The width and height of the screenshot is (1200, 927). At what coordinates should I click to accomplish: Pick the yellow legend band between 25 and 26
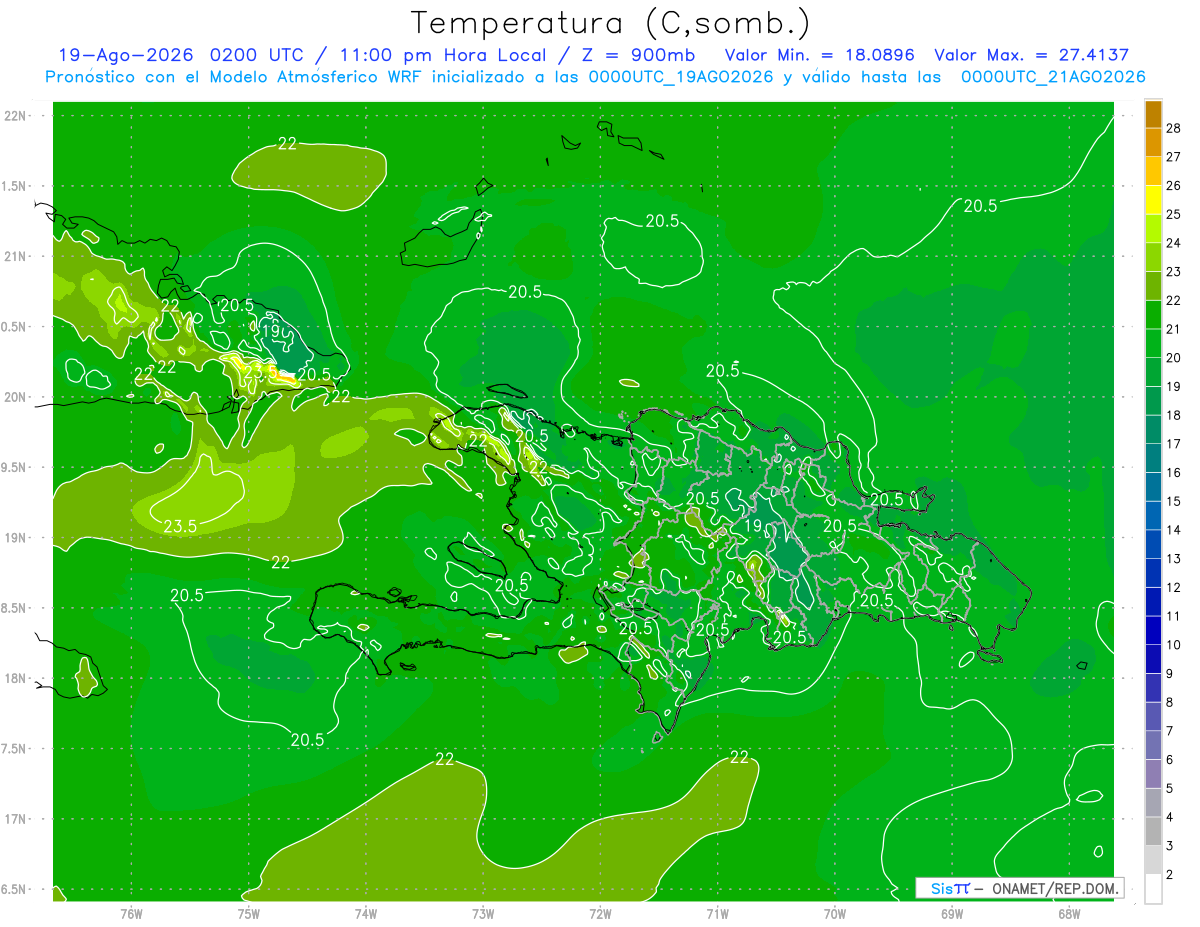point(1153,200)
